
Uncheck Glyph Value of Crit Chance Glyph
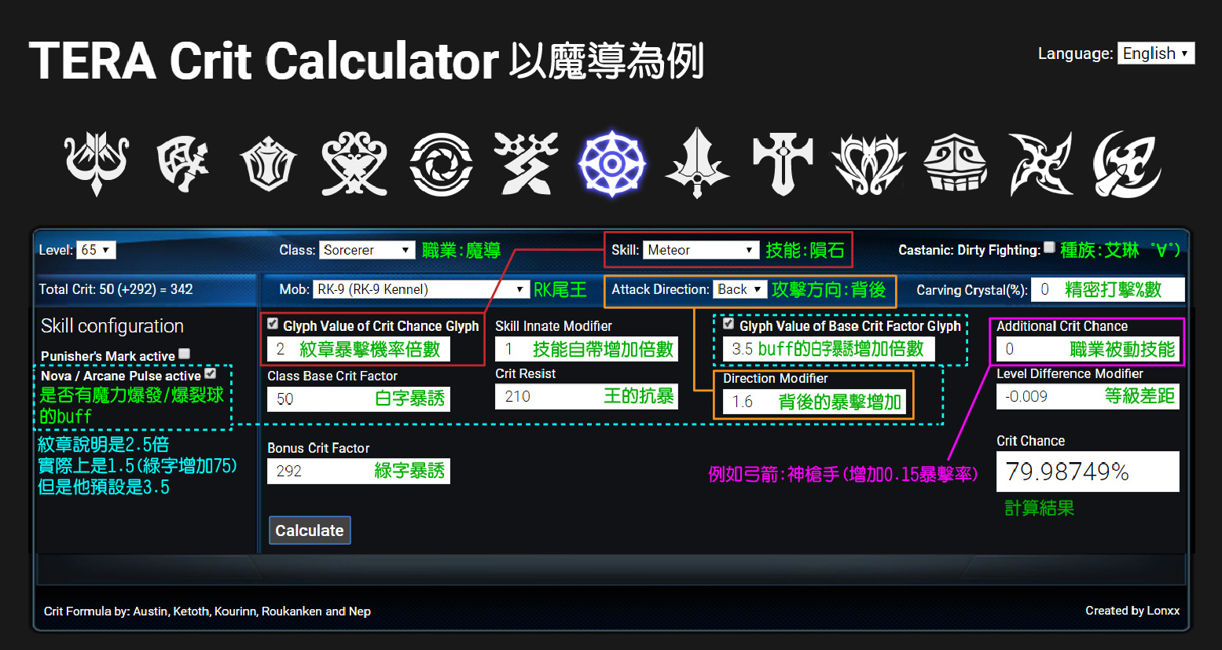[273, 324]
